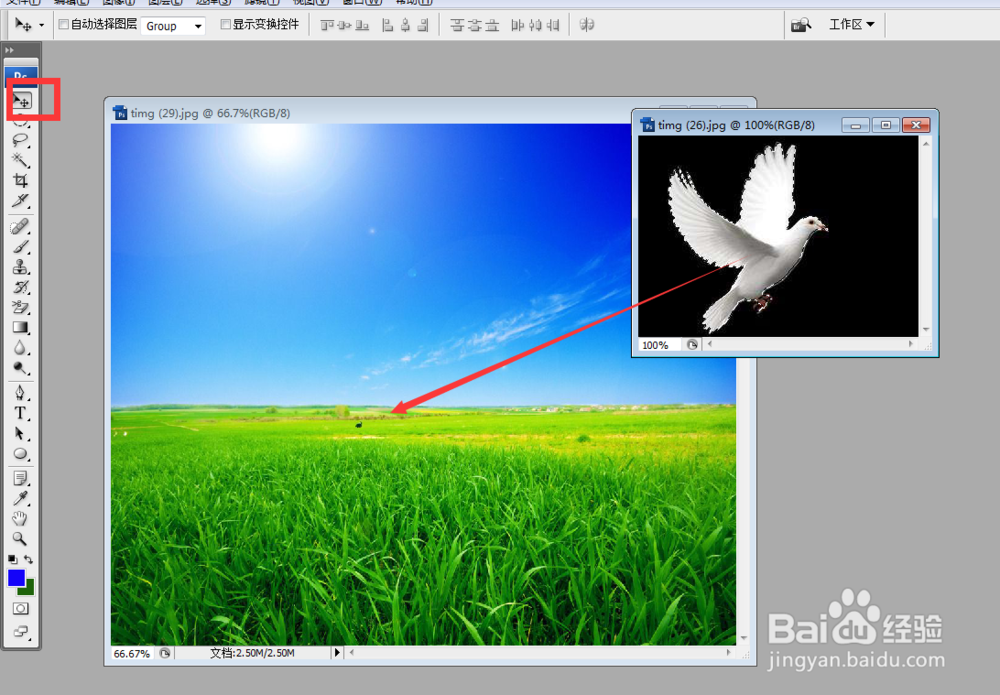
Task: Click distribute left edges icon
Action: click(517, 25)
